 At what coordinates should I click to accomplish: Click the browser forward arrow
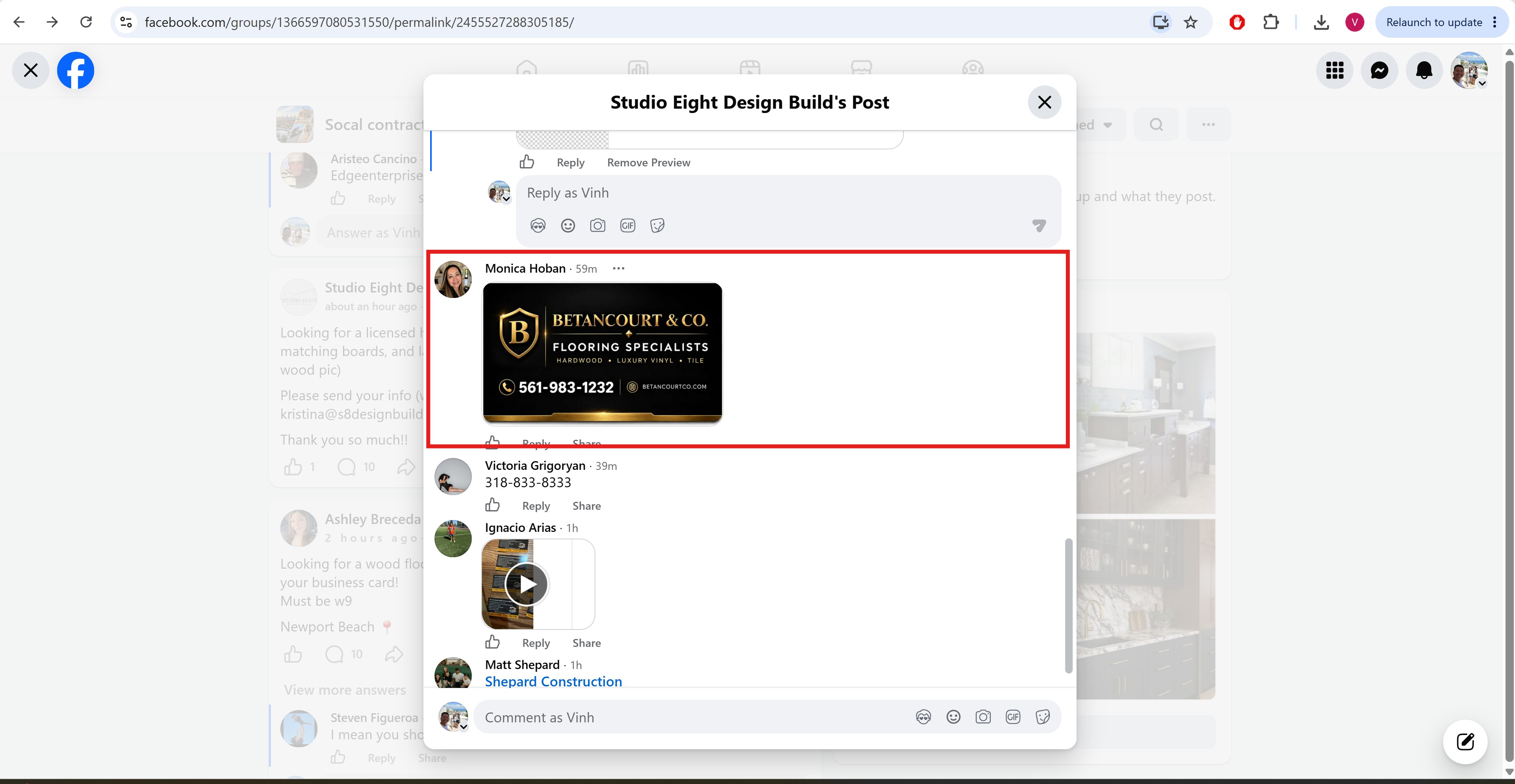pos(52,23)
